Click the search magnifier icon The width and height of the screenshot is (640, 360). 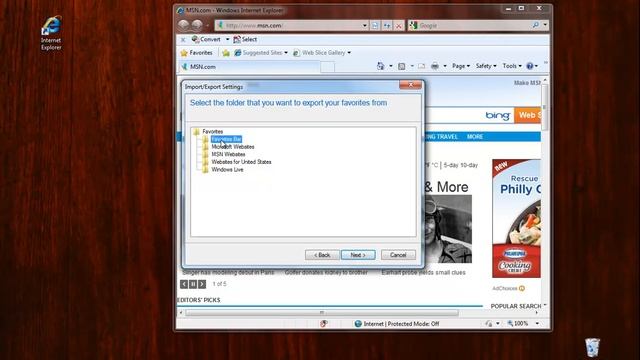[536, 25]
